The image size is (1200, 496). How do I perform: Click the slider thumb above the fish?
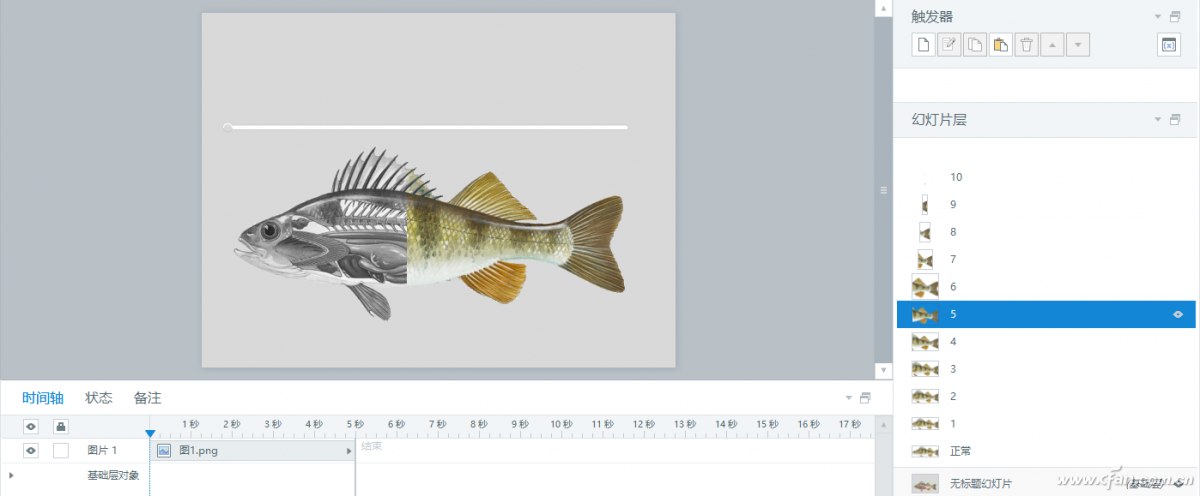tap(228, 127)
